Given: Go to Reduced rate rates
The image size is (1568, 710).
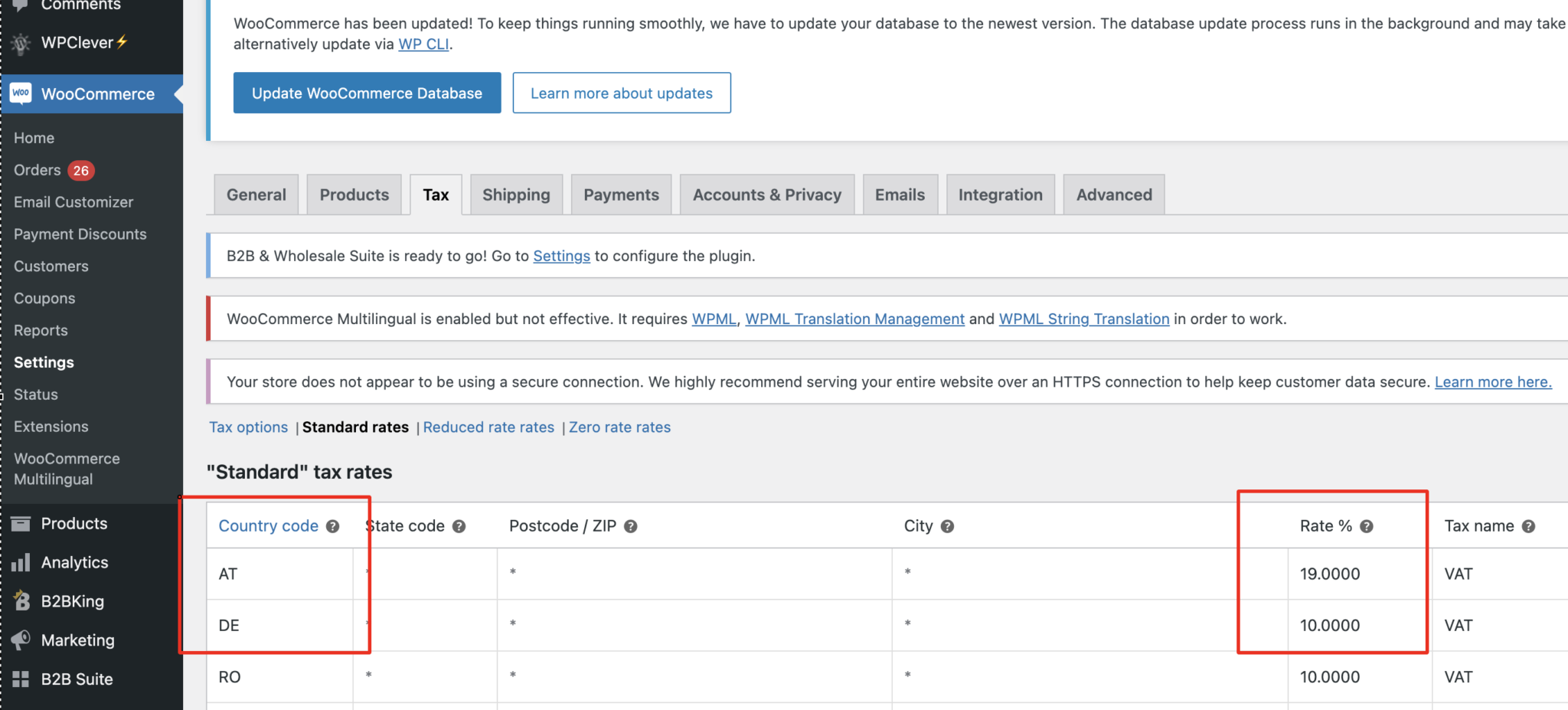Looking at the screenshot, I should click(x=488, y=427).
